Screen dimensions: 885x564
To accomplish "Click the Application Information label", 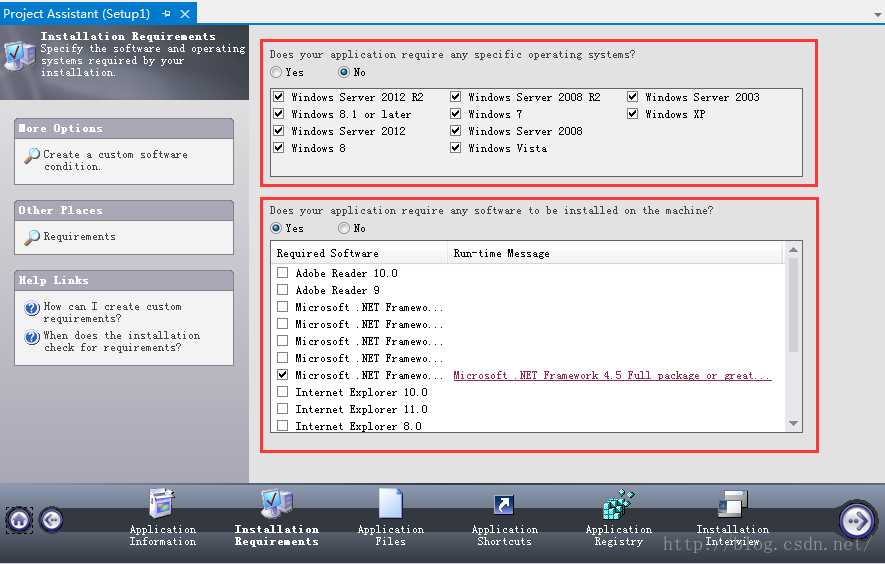I will click(163, 535).
